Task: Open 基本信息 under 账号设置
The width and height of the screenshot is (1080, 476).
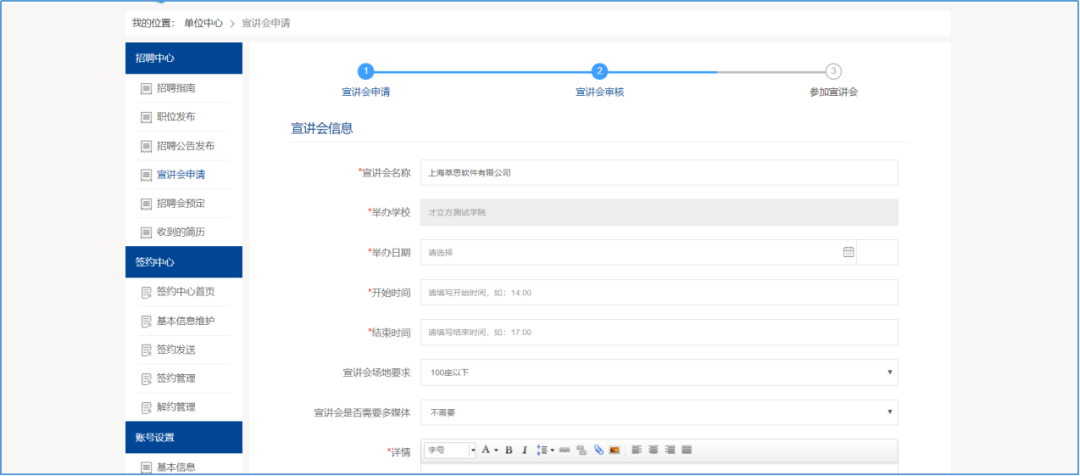Action: pos(176,467)
